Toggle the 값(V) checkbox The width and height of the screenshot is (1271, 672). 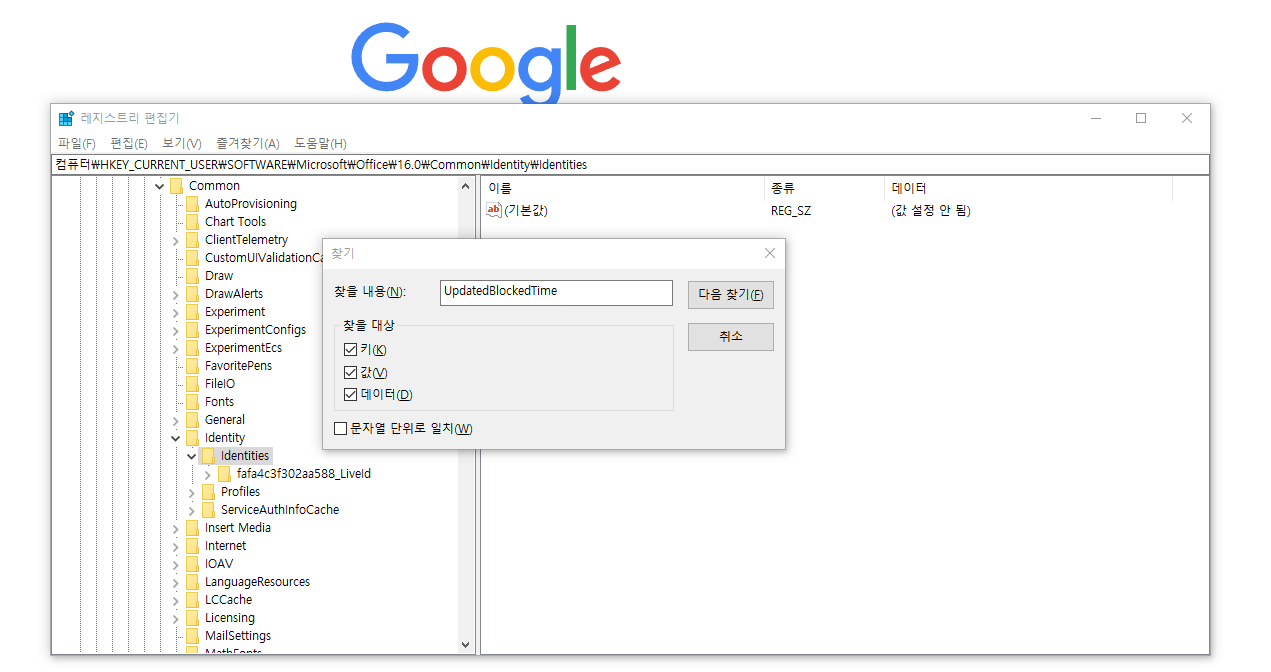tap(350, 372)
